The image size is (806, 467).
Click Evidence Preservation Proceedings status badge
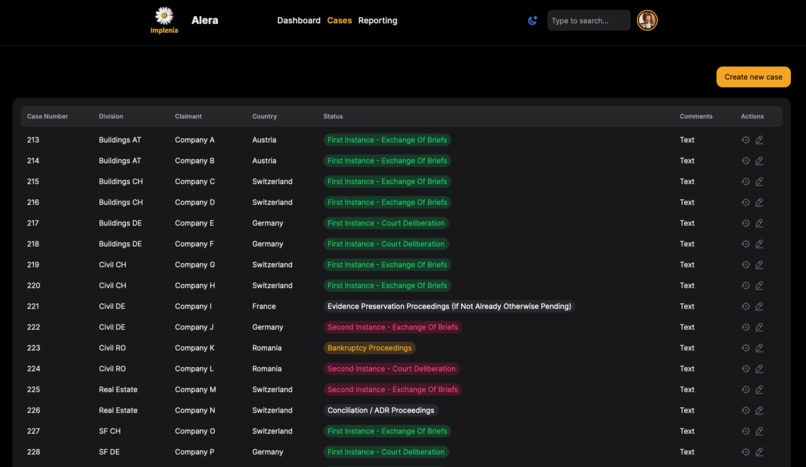(x=449, y=306)
